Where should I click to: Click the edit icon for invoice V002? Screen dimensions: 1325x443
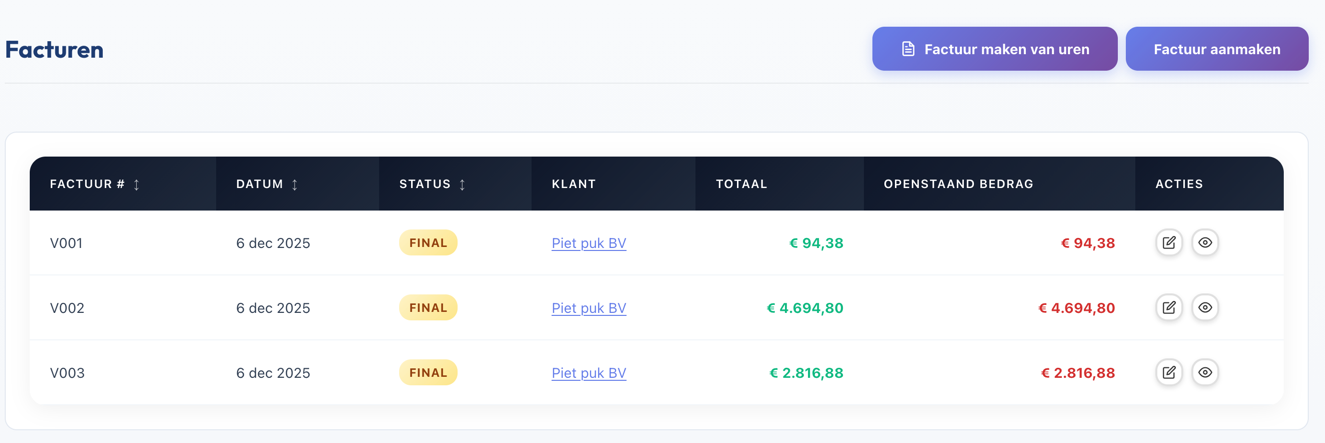coord(1169,308)
